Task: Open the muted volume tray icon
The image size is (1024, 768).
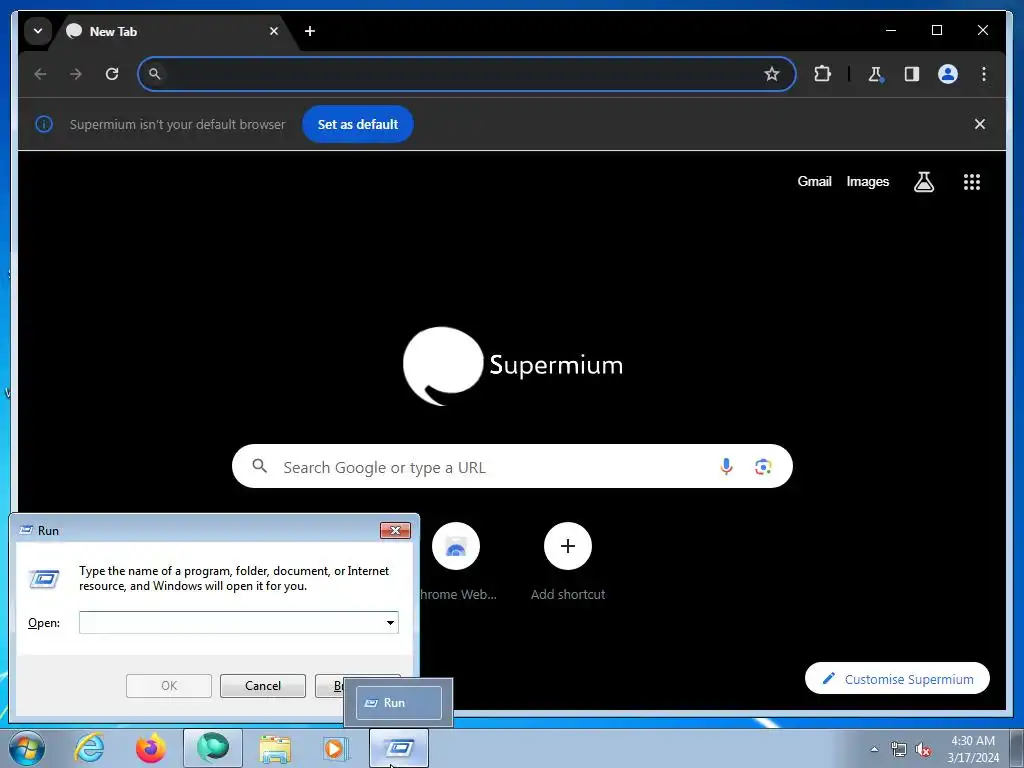Action: [x=923, y=749]
